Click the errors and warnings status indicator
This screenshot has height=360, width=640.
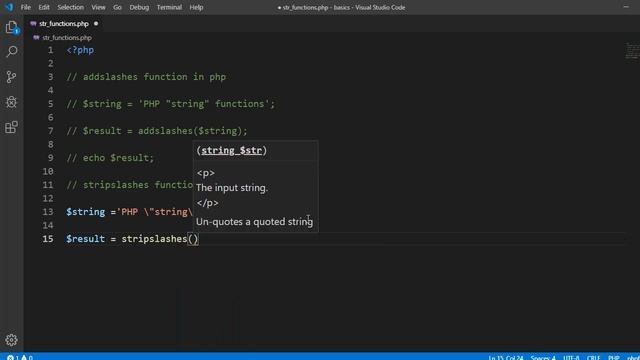coord(20,357)
